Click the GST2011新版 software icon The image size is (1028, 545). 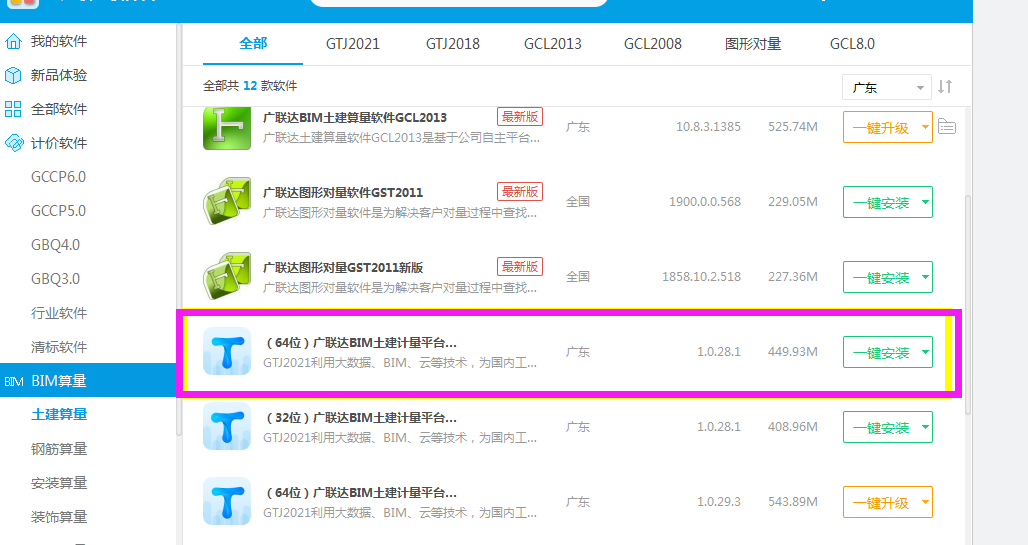[227, 277]
